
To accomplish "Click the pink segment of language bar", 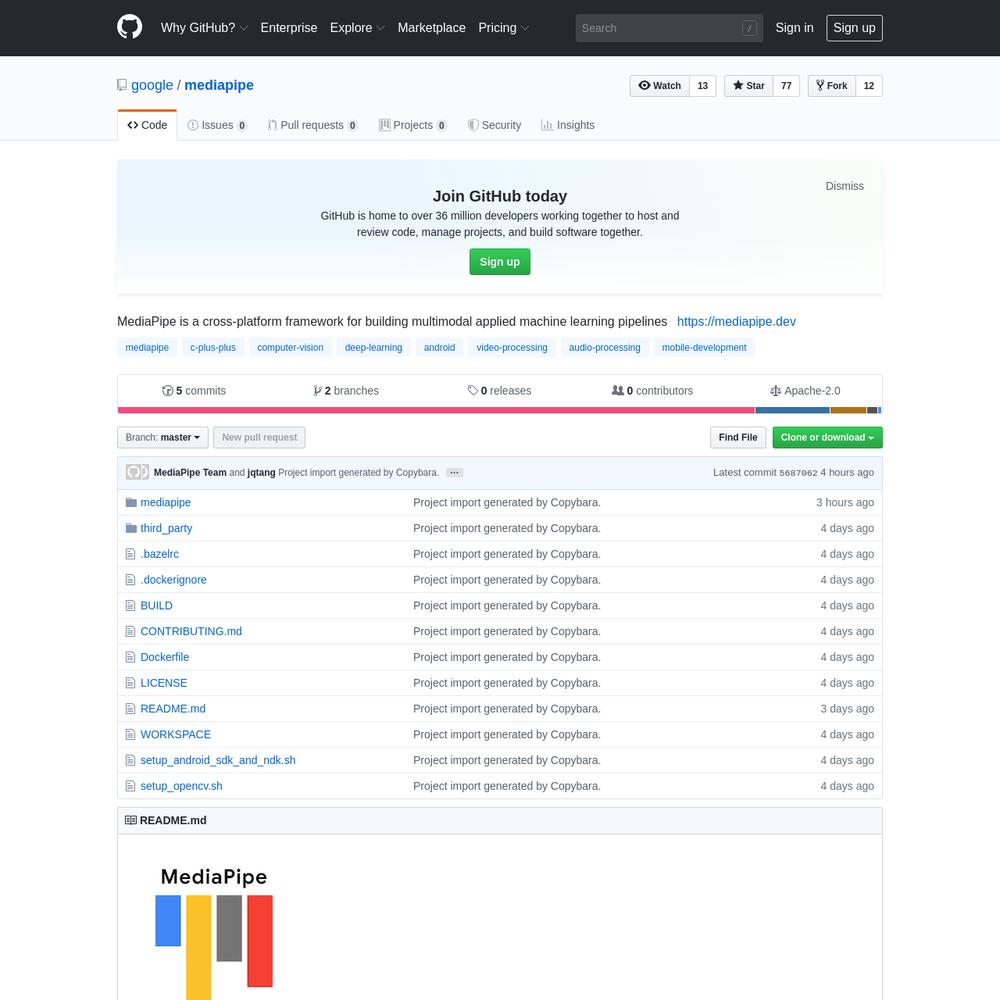I will click(x=436, y=410).
